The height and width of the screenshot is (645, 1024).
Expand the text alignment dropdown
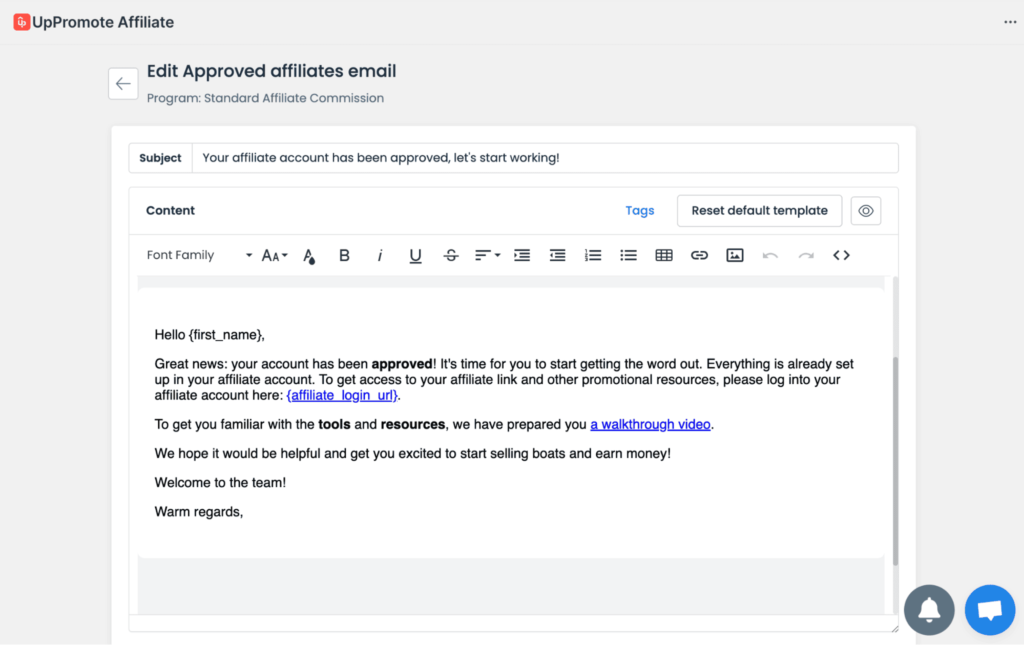pyautogui.click(x=487, y=255)
